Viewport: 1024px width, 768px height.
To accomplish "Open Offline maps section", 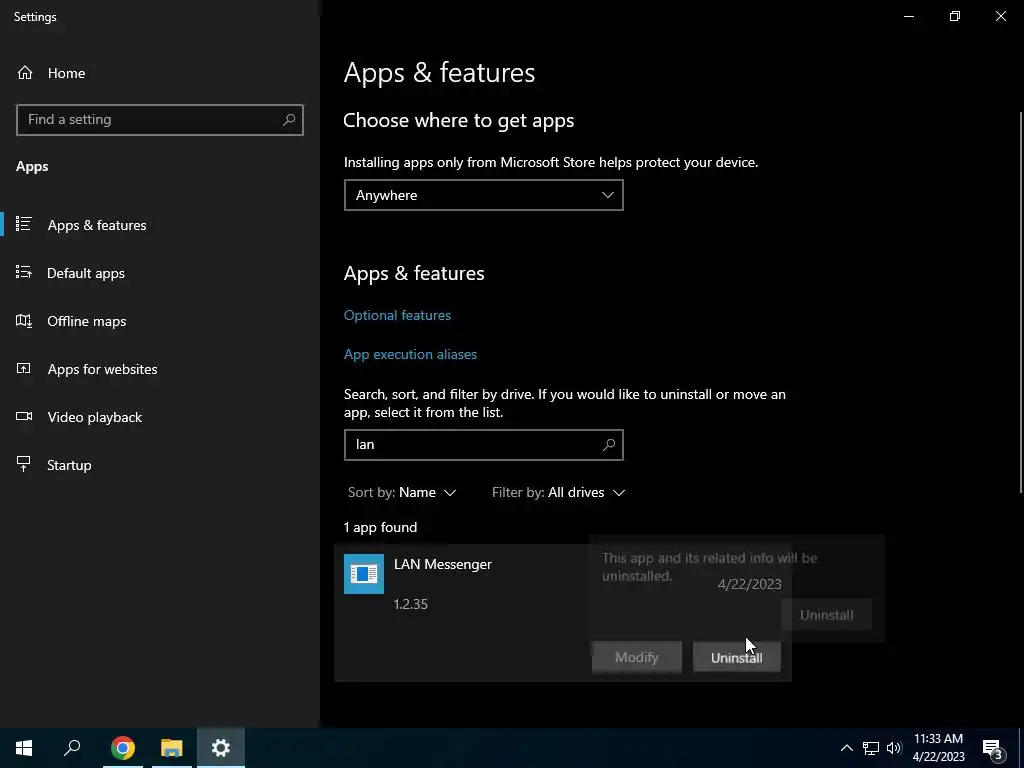I will point(86,321).
